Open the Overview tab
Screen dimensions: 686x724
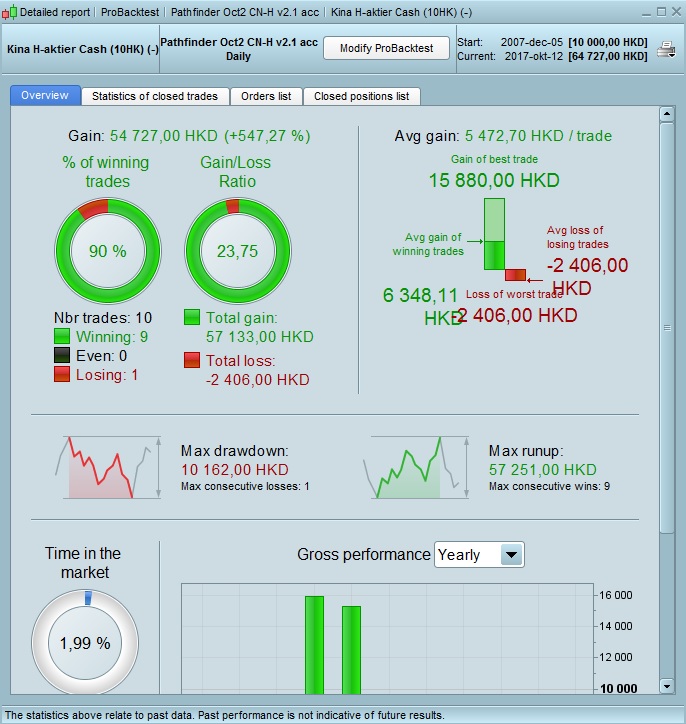point(45,96)
